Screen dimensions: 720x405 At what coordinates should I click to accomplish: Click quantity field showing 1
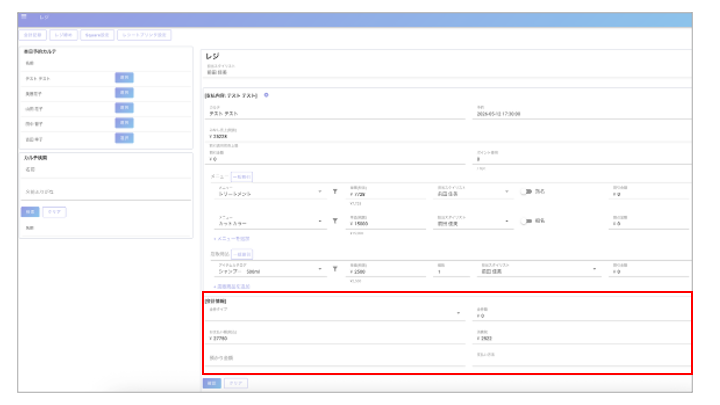pos(452,269)
